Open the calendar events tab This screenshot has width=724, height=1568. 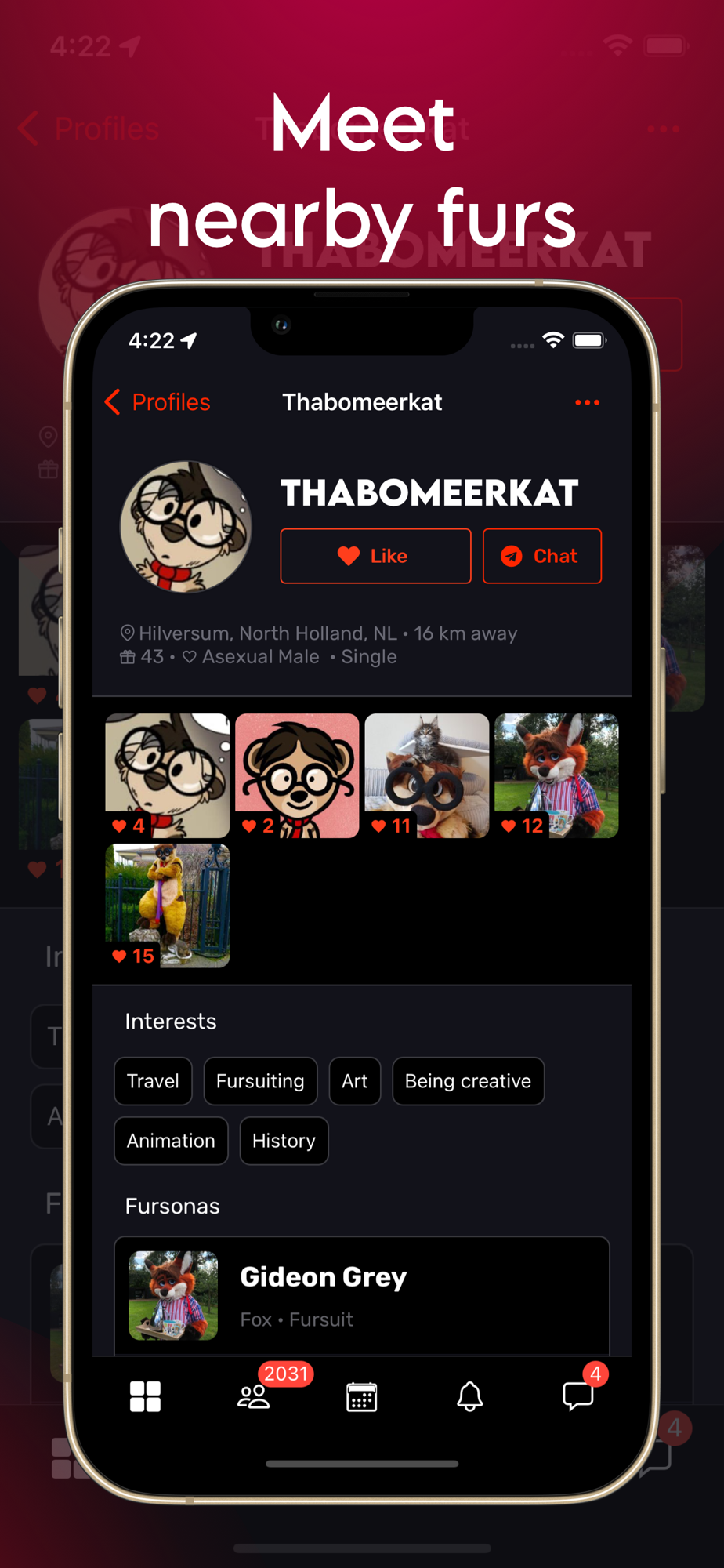coord(362,1396)
